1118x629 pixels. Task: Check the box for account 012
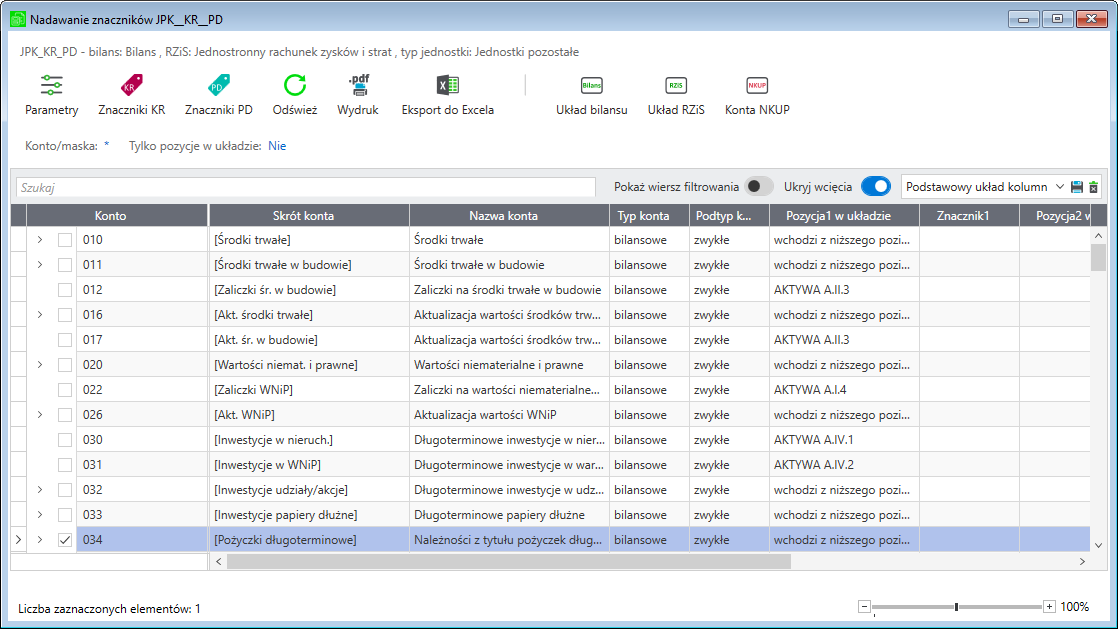point(65,290)
